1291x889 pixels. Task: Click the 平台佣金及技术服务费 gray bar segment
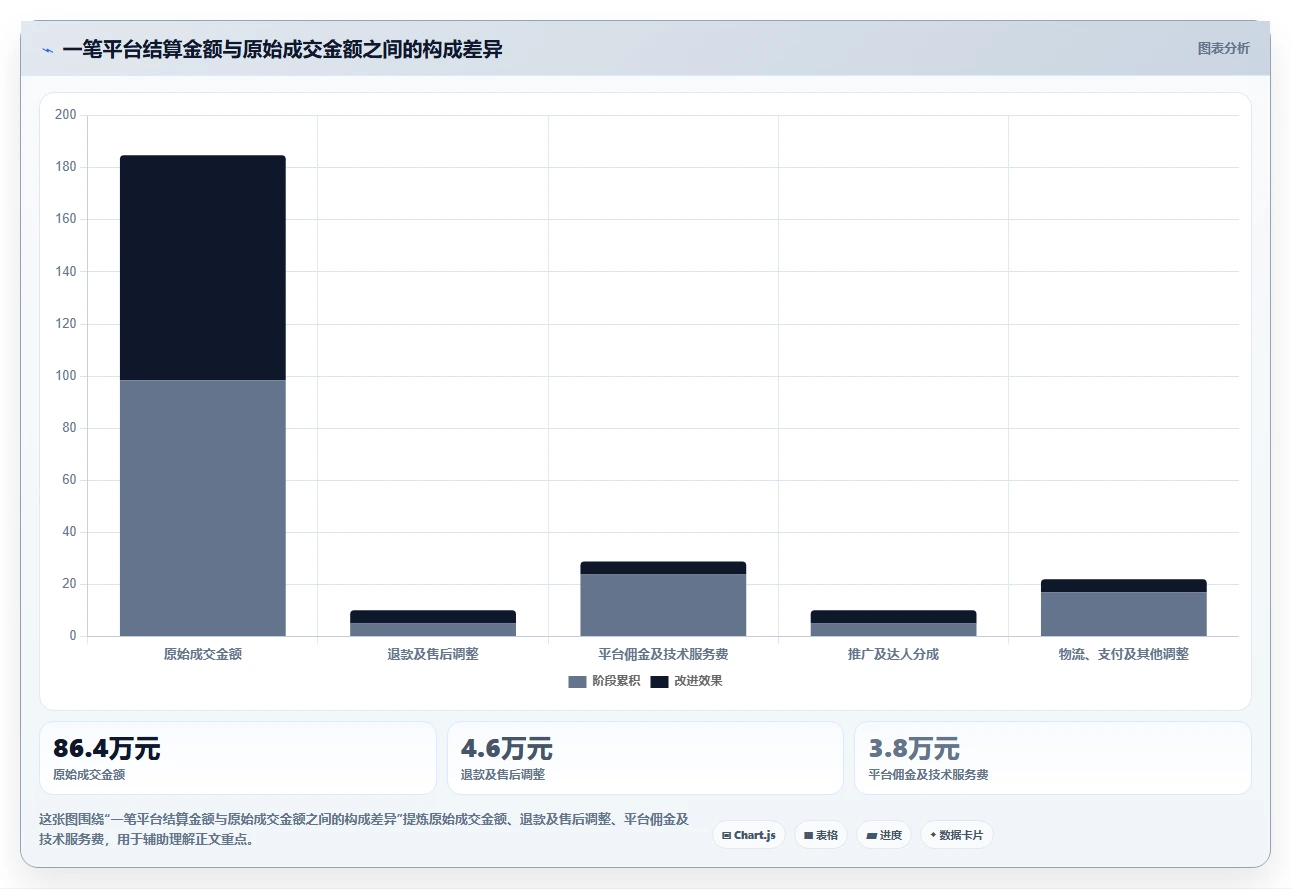pyautogui.click(x=663, y=605)
